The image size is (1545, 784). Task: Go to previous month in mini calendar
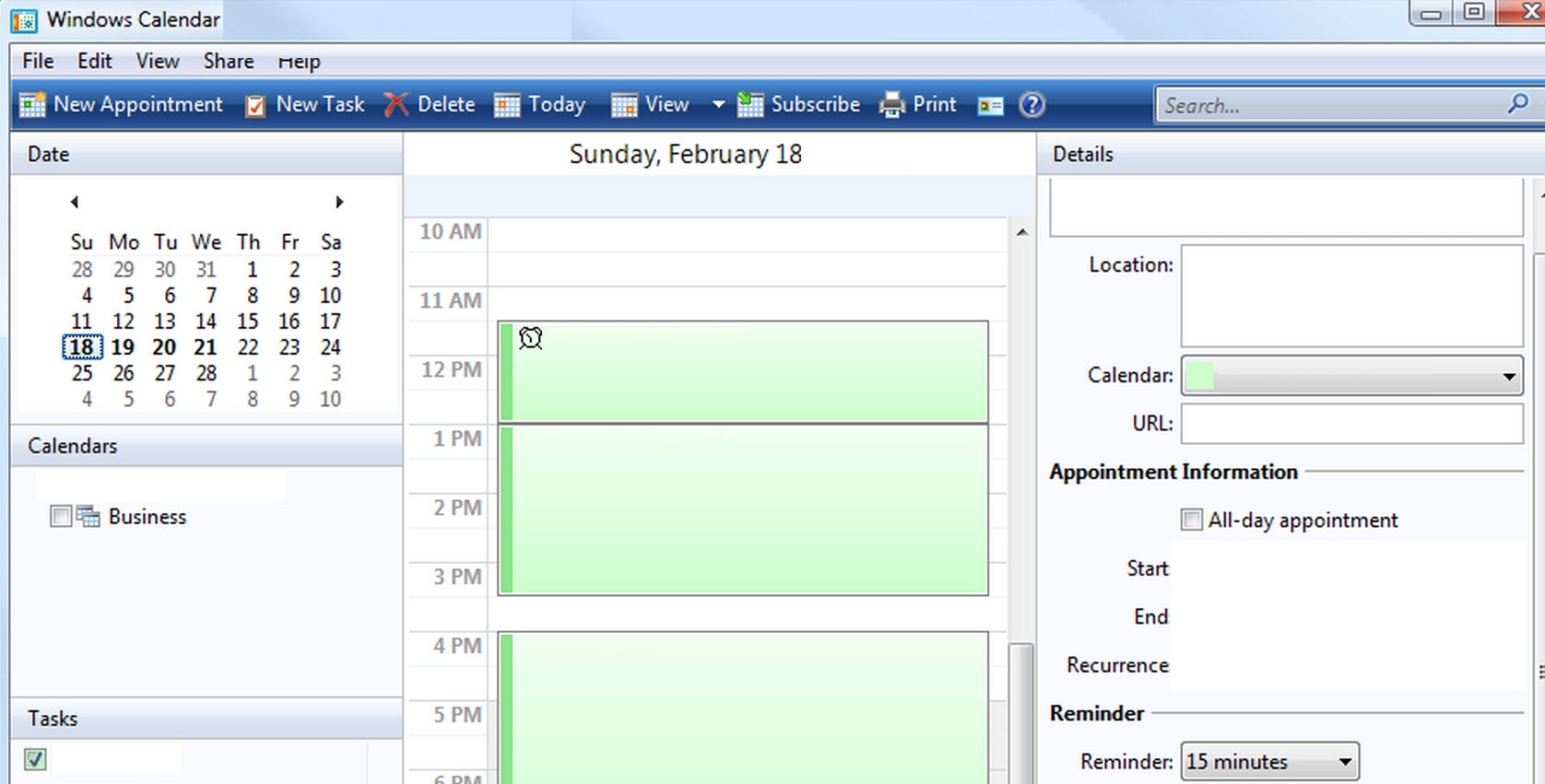coord(75,202)
